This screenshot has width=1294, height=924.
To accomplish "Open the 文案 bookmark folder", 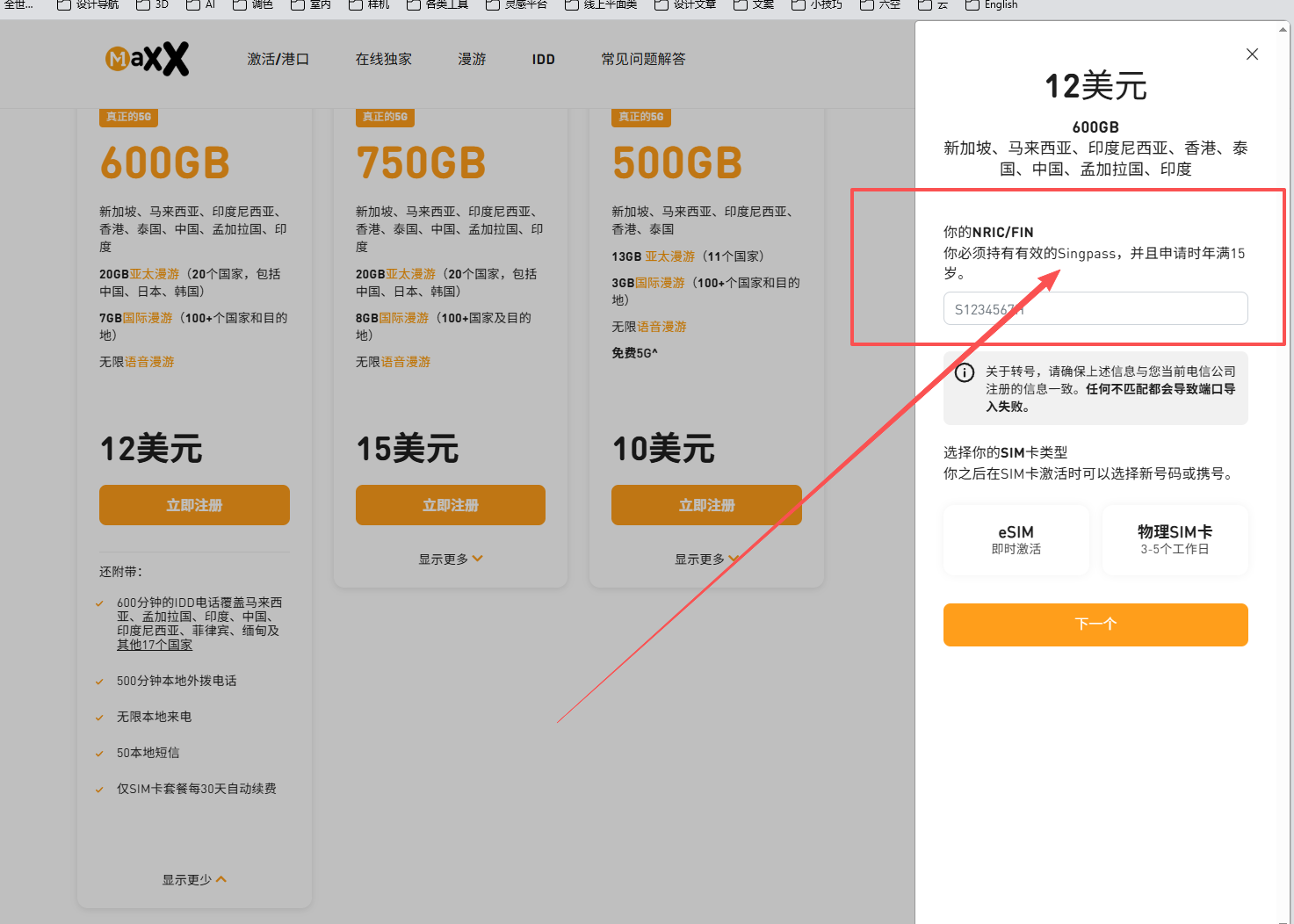I will (754, 4).
